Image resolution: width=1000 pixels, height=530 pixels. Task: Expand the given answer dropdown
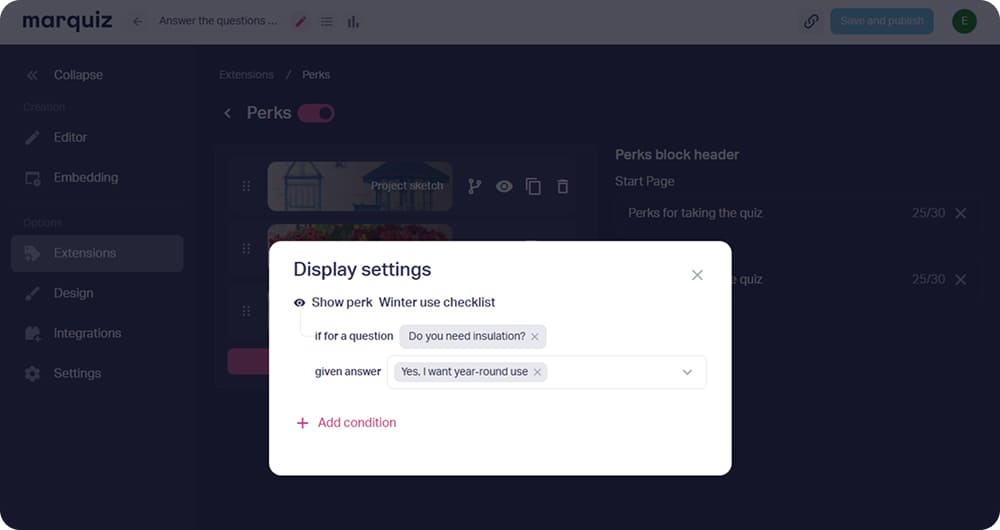(x=687, y=372)
